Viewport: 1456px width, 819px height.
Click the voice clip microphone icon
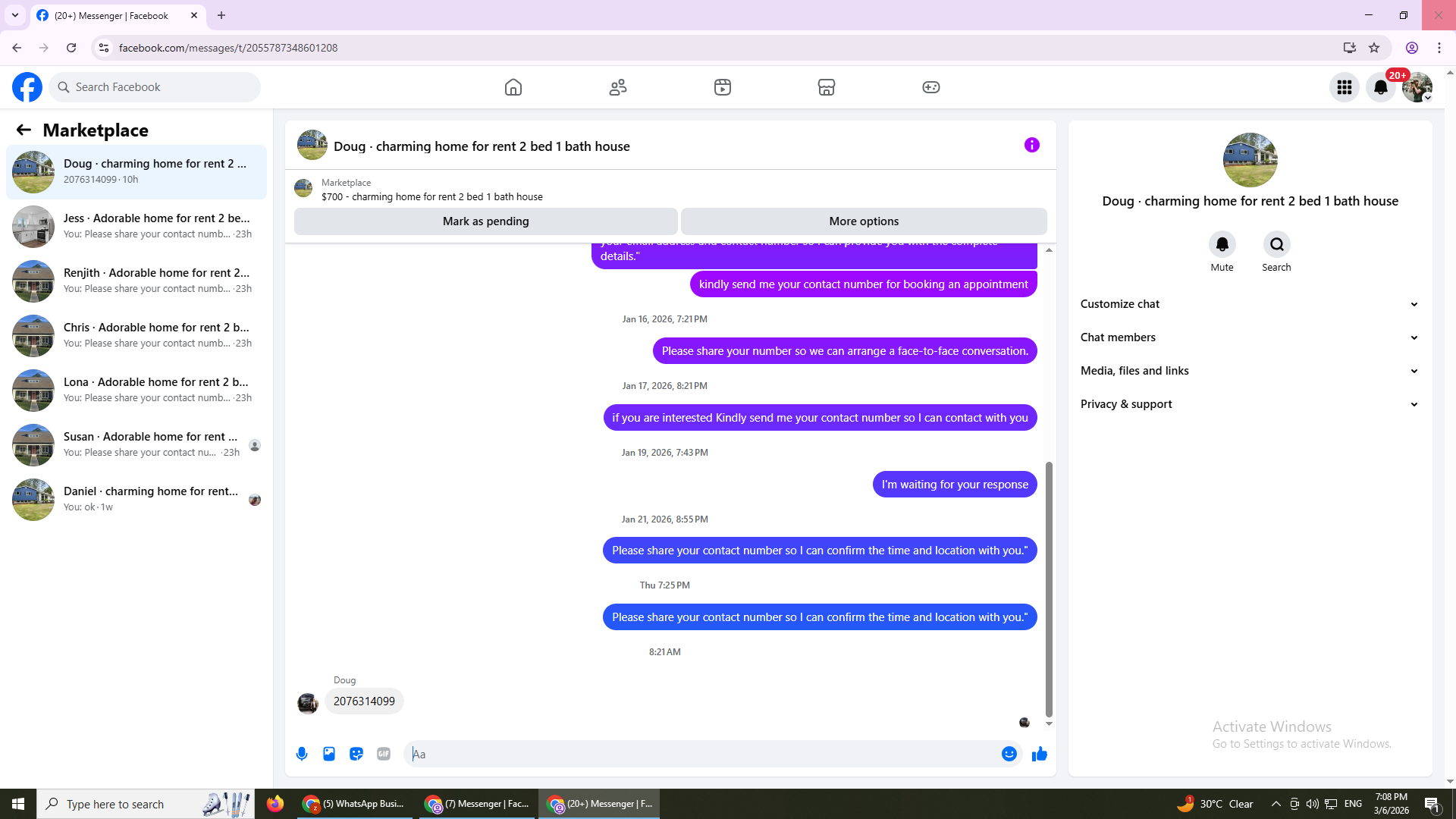tap(302, 754)
